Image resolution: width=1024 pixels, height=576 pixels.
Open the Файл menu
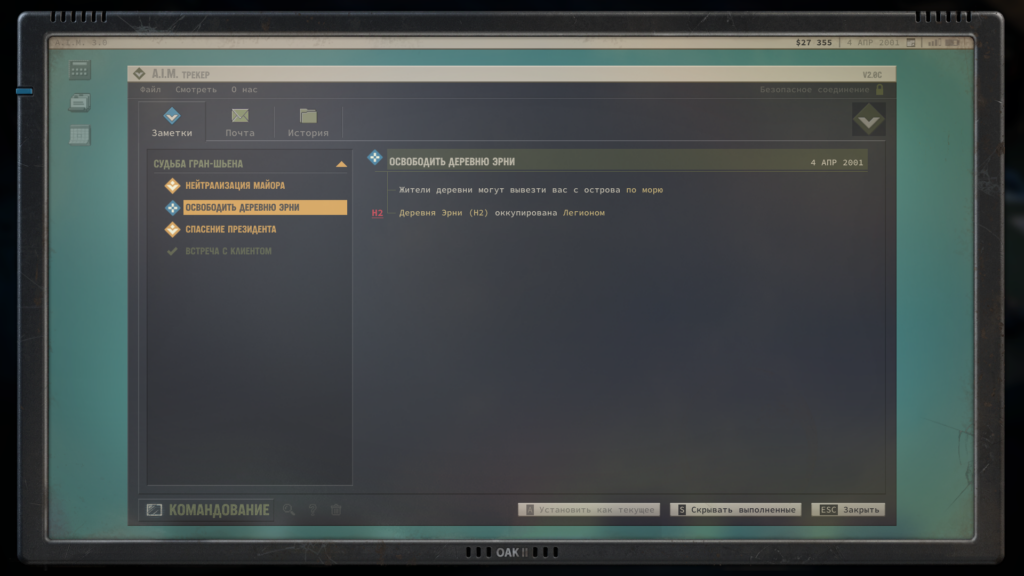click(151, 89)
